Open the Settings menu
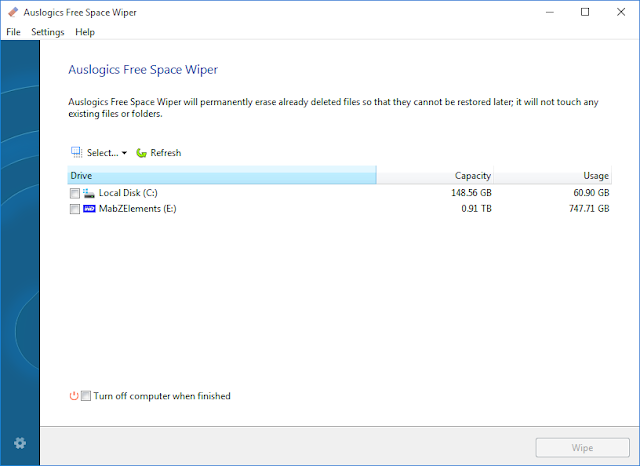This screenshot has width=640, height=466. point(48,32)
